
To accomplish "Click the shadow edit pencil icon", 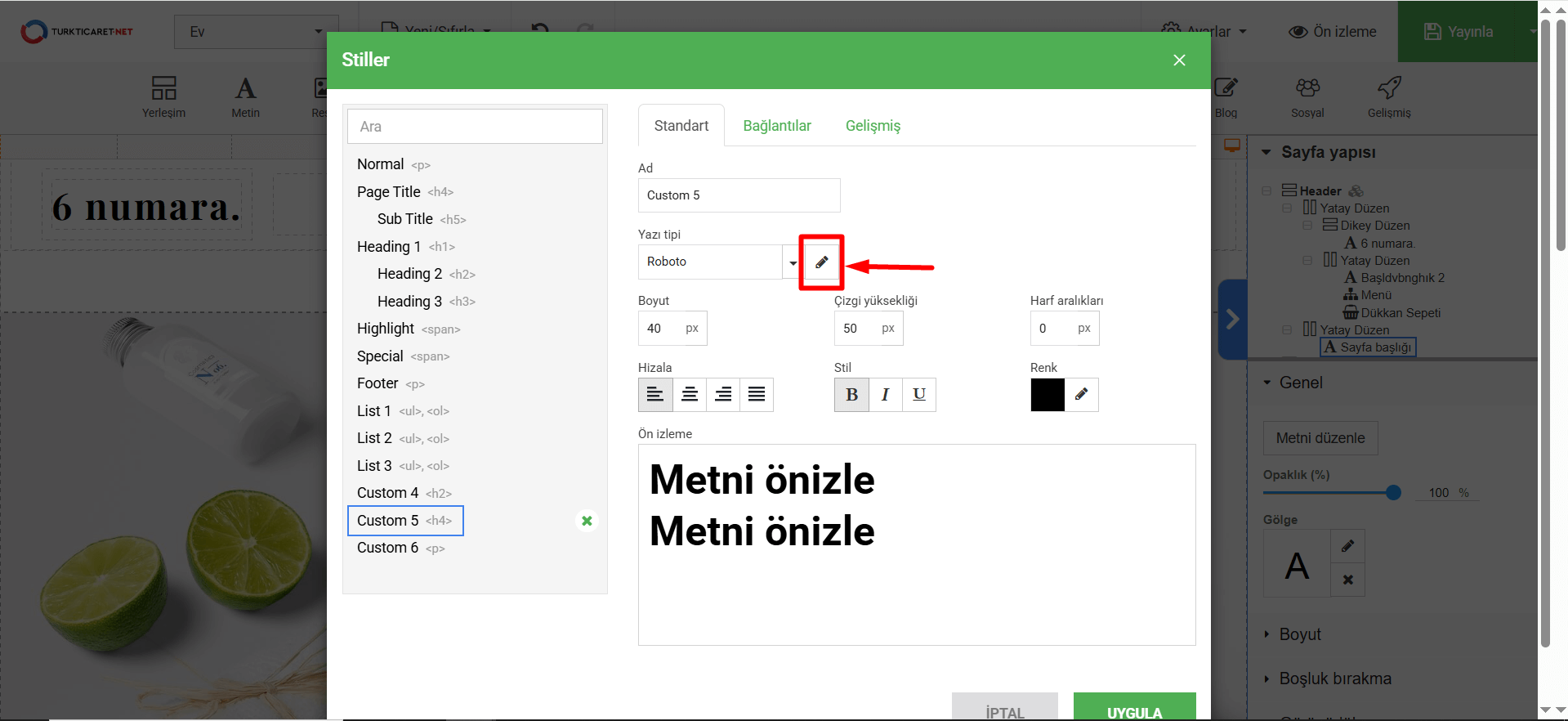I will [x=1347, y=546].
